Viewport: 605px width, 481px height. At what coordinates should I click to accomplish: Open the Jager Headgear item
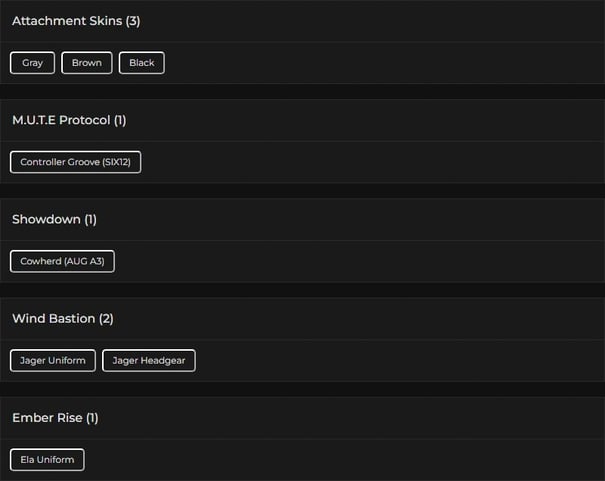[x=149, y=360]
